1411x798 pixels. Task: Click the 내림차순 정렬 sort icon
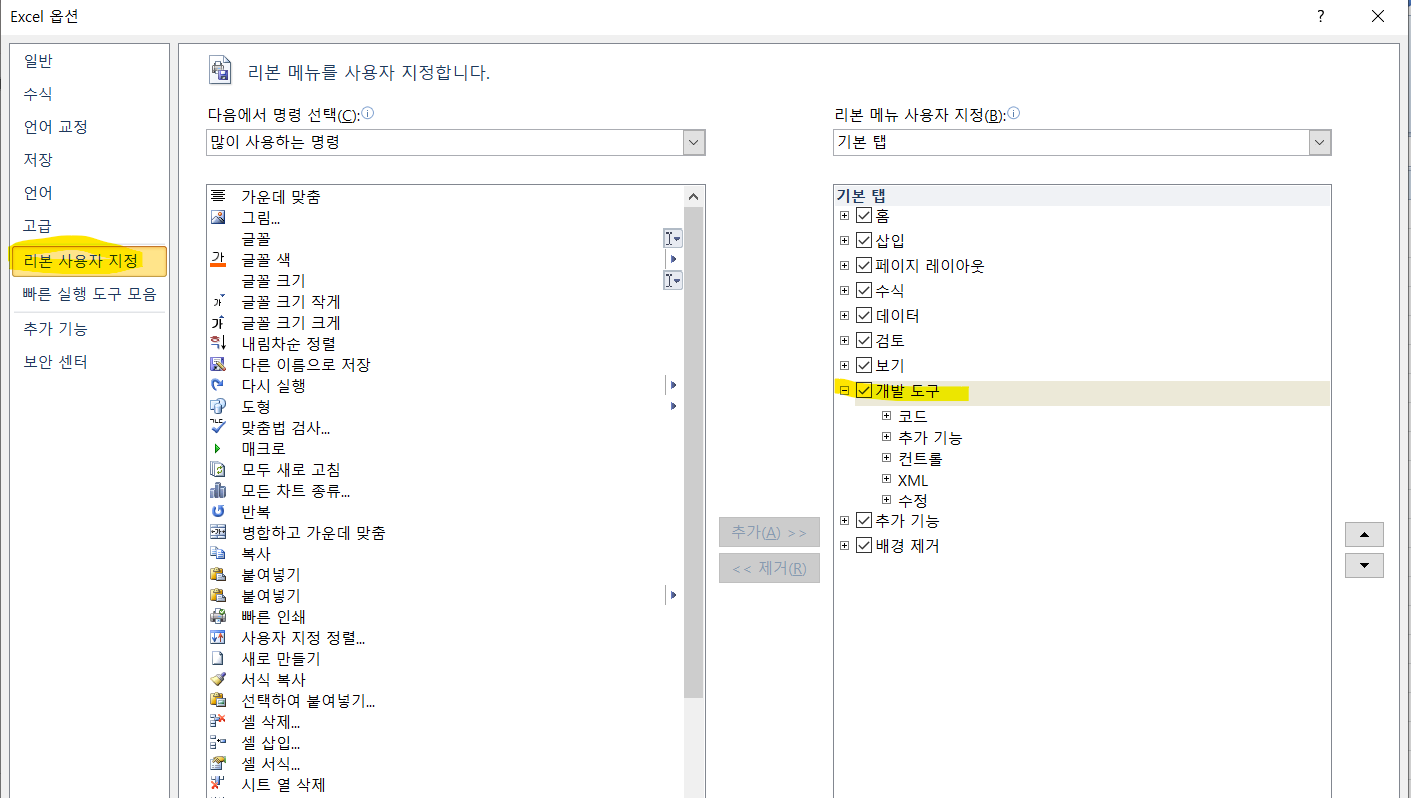[x=218, y=343]
